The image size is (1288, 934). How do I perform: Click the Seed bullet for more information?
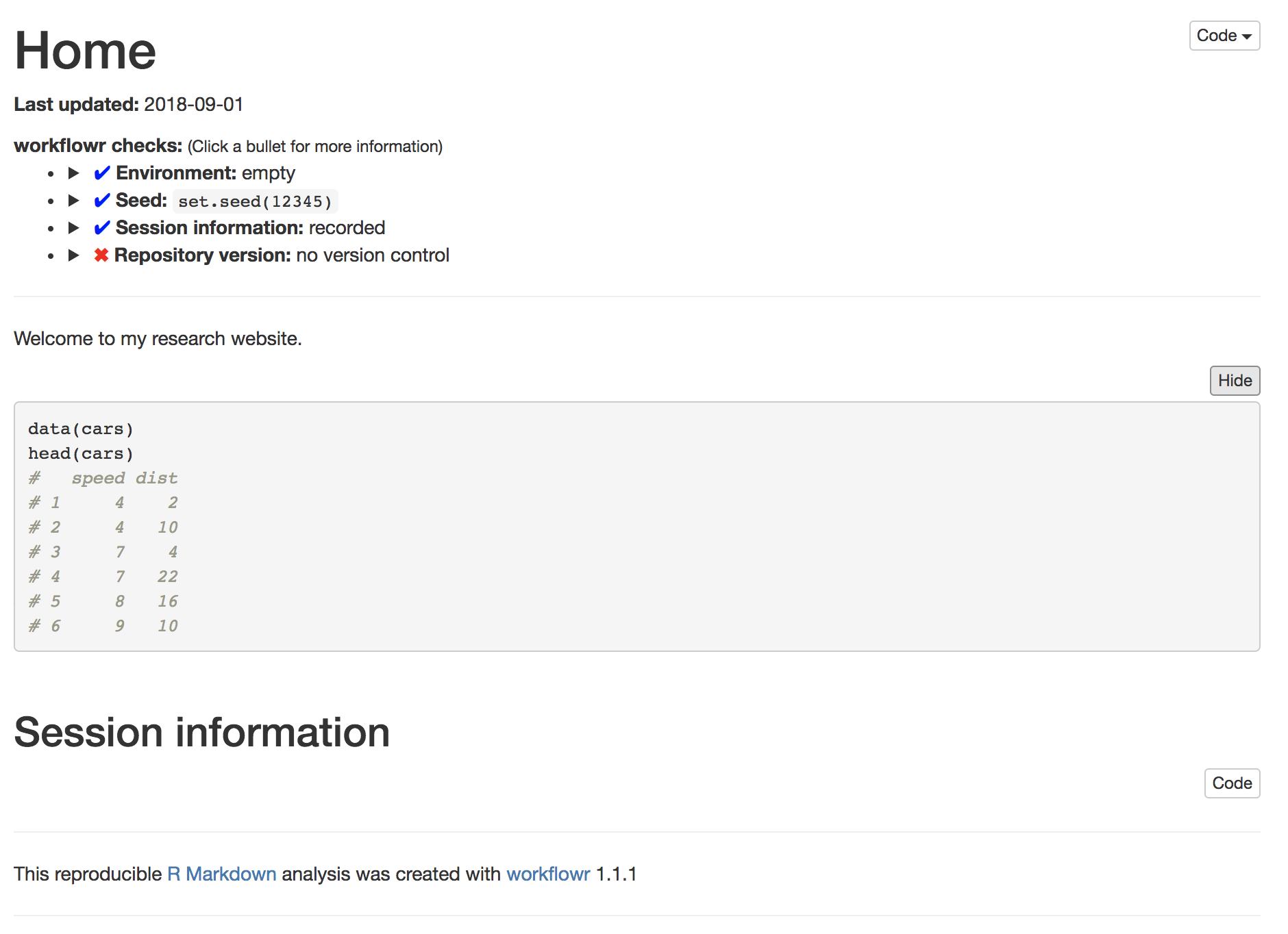point(73,201)
